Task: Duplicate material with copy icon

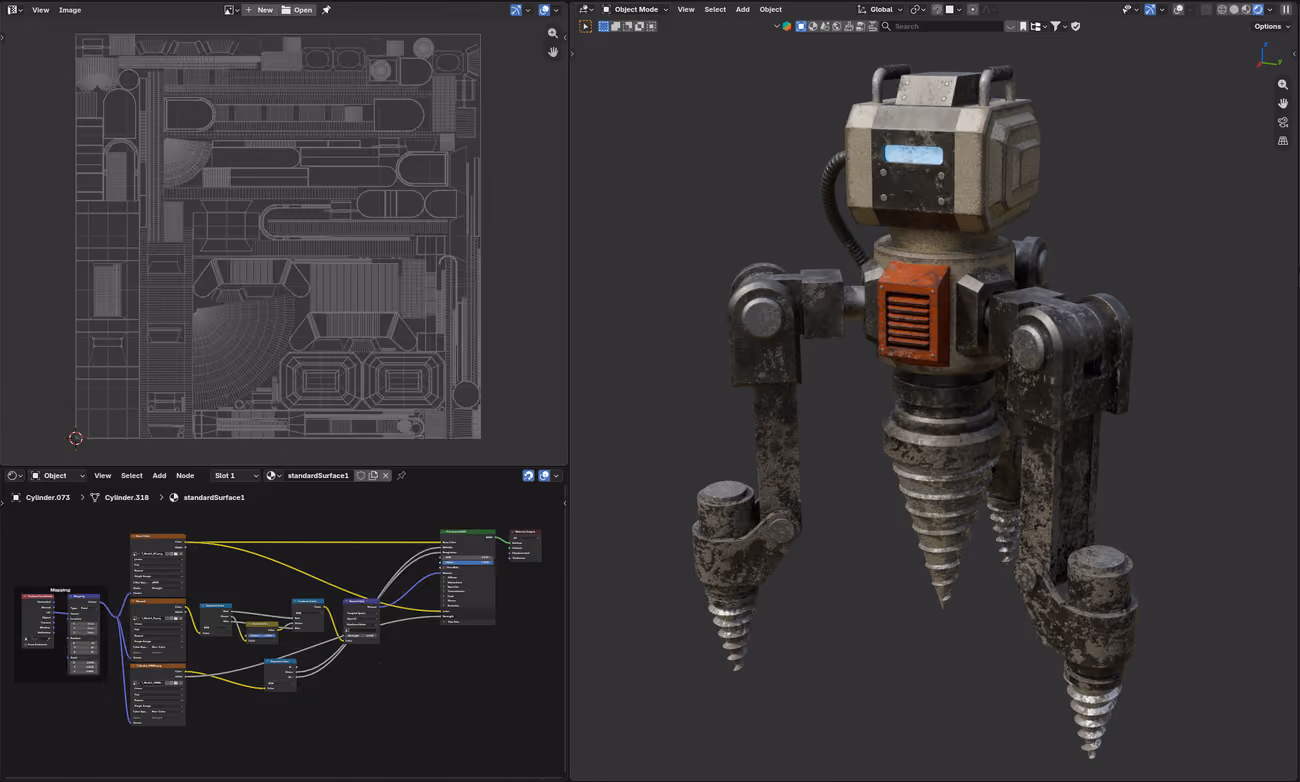Action: [373, 476]
